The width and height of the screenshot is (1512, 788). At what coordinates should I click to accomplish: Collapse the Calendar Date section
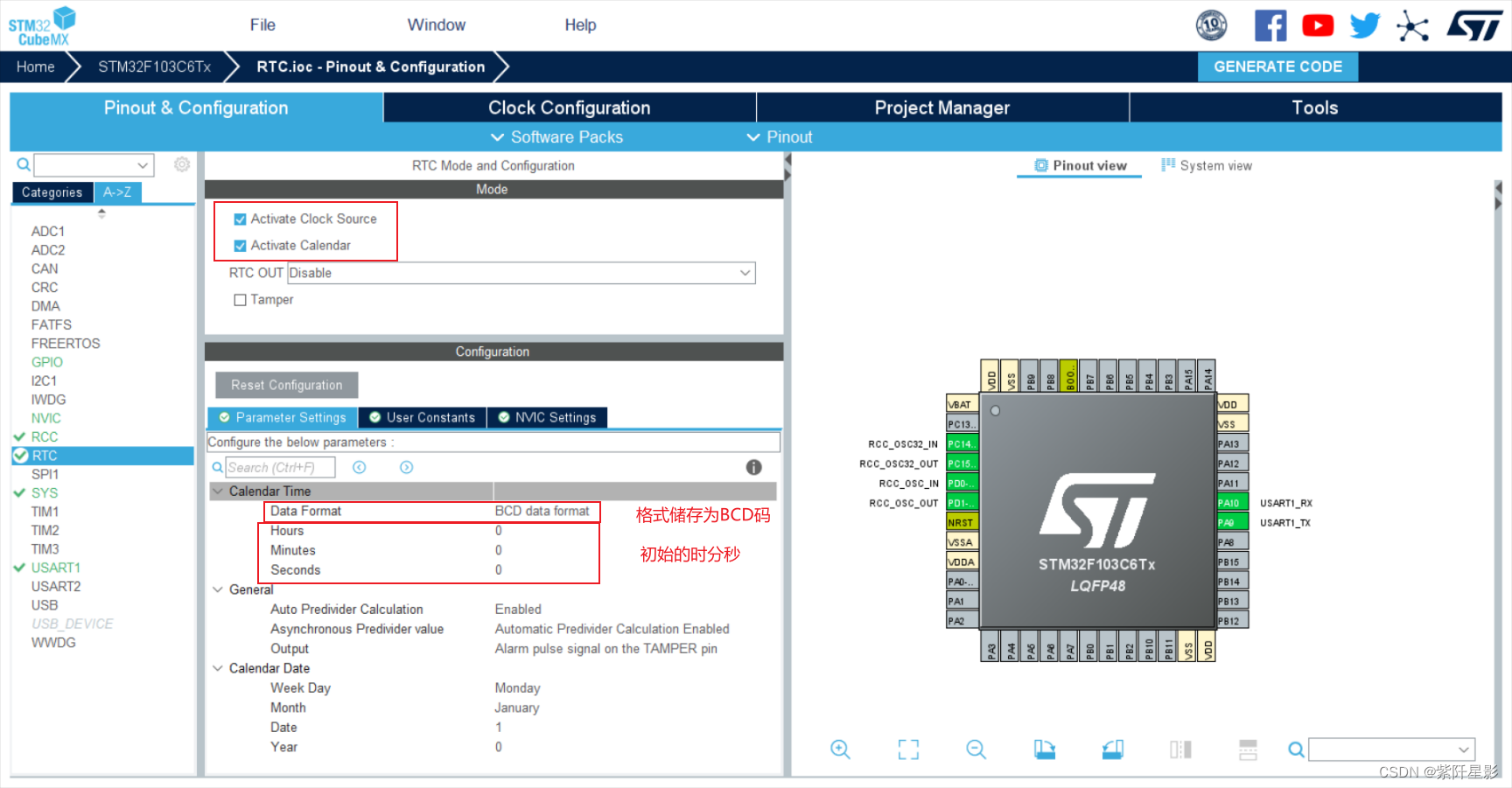[218, 668]
